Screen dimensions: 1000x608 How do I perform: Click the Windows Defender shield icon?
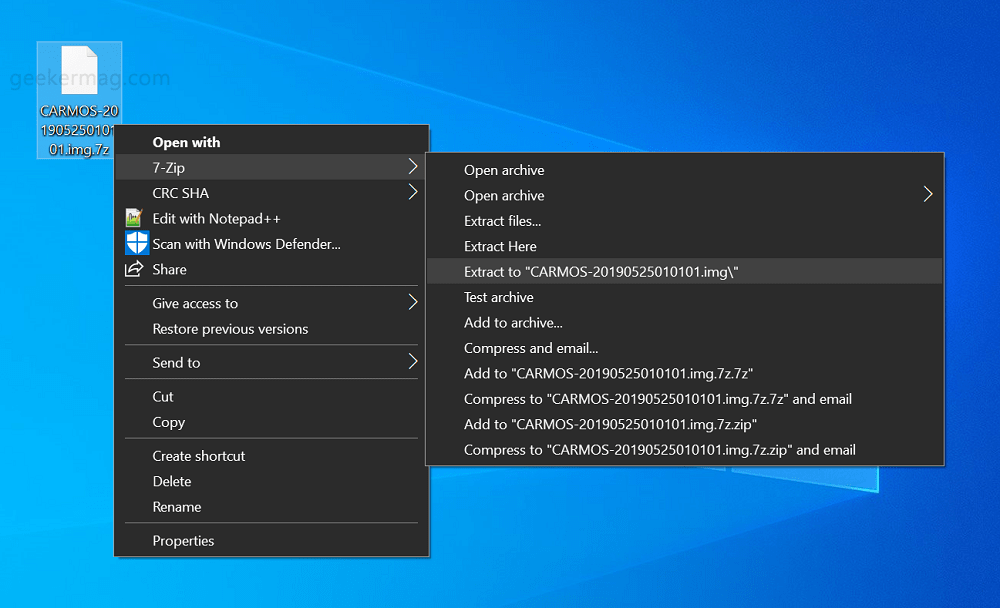136,244
